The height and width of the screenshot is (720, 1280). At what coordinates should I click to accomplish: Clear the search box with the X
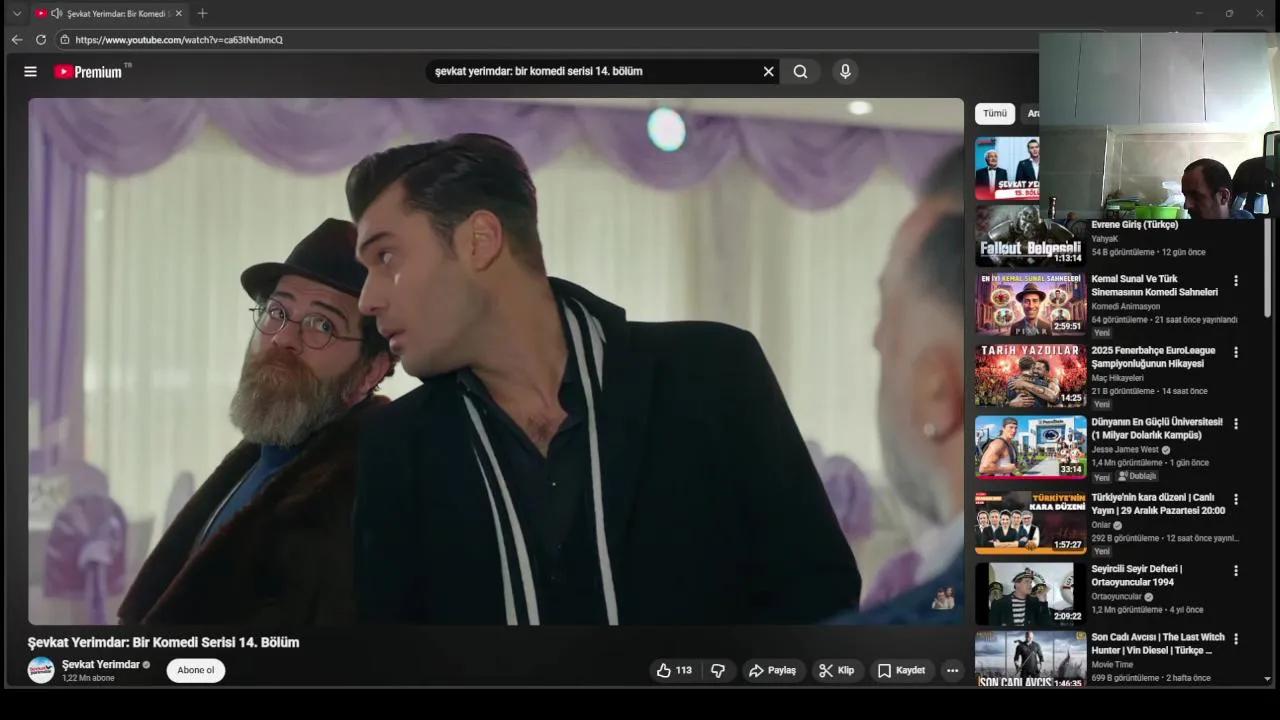click(768, 71)
